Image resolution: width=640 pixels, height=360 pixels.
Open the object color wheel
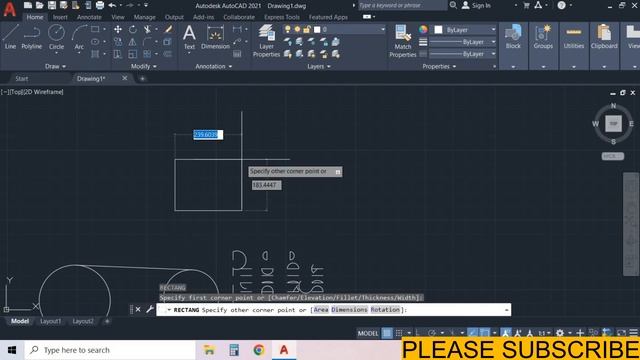[423, 29]
